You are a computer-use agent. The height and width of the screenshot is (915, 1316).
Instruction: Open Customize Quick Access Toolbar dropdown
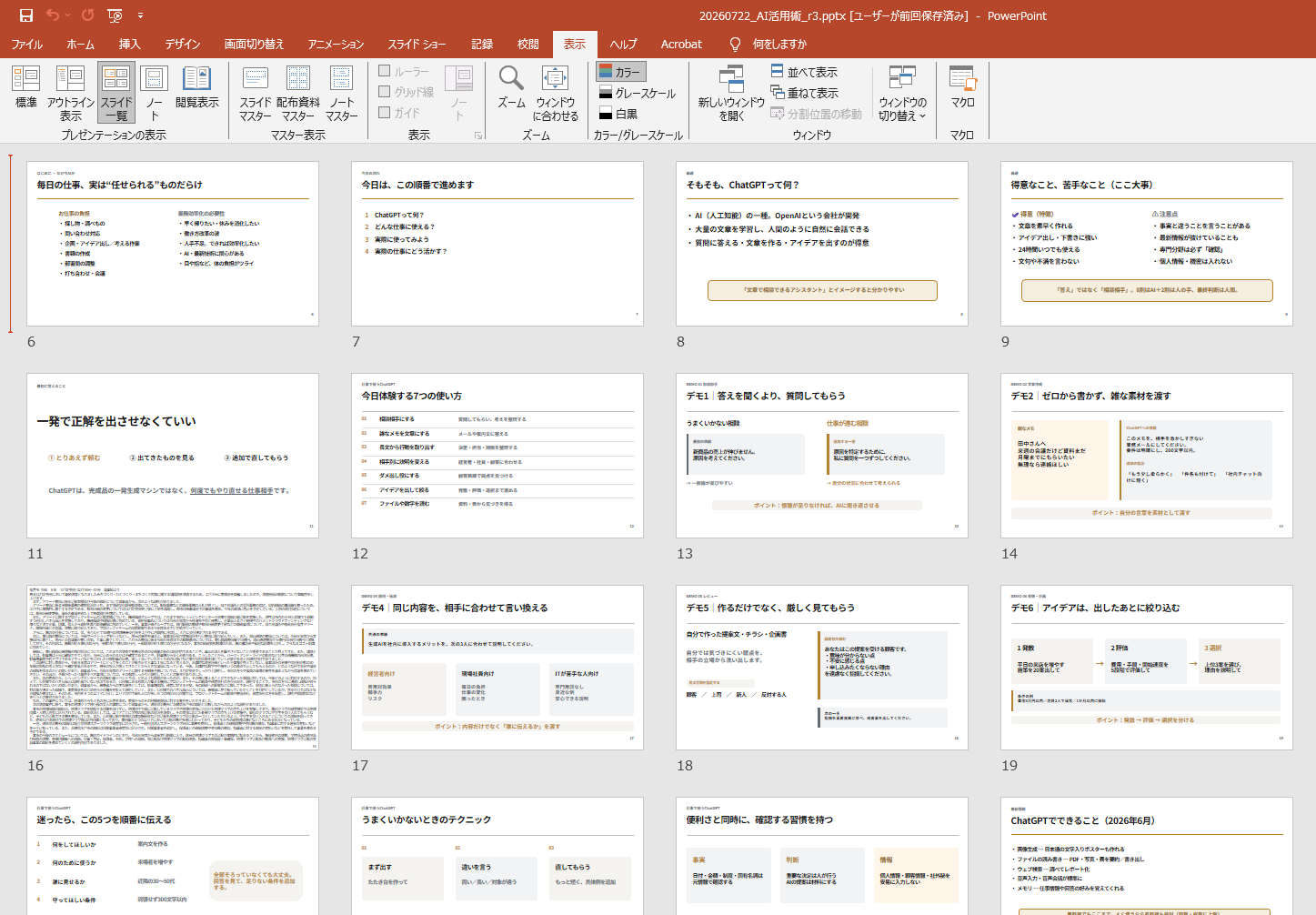[140, 15]
